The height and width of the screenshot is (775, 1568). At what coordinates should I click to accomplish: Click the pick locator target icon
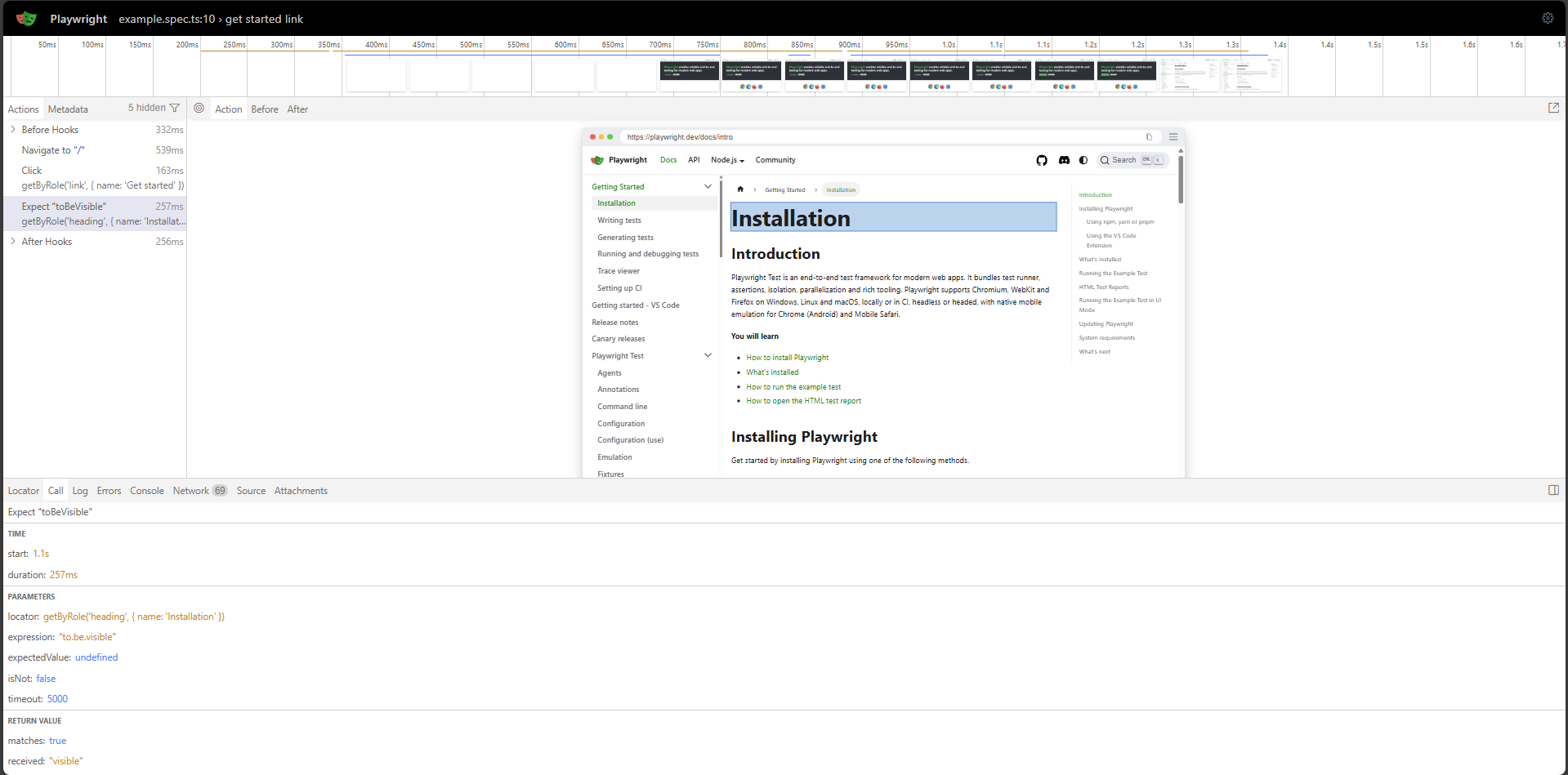click(x=199, y=108)
